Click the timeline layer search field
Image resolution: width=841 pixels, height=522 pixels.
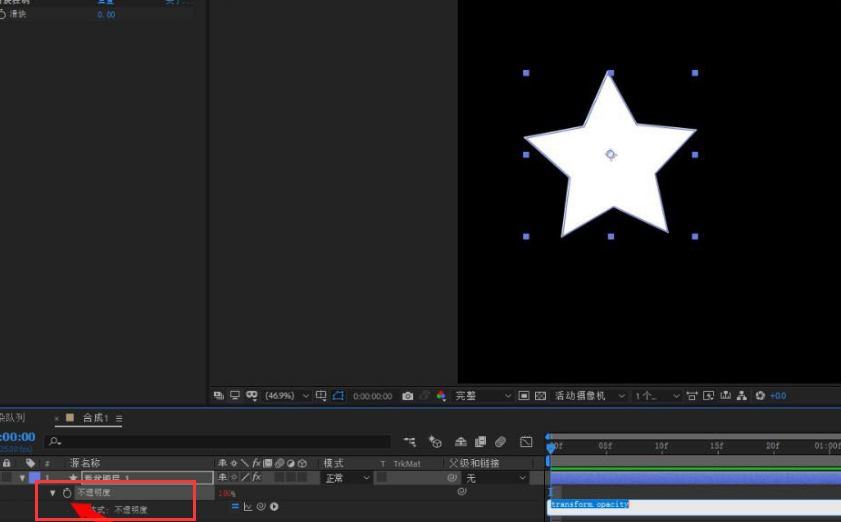pyautogui.click(x=220, y=441)
